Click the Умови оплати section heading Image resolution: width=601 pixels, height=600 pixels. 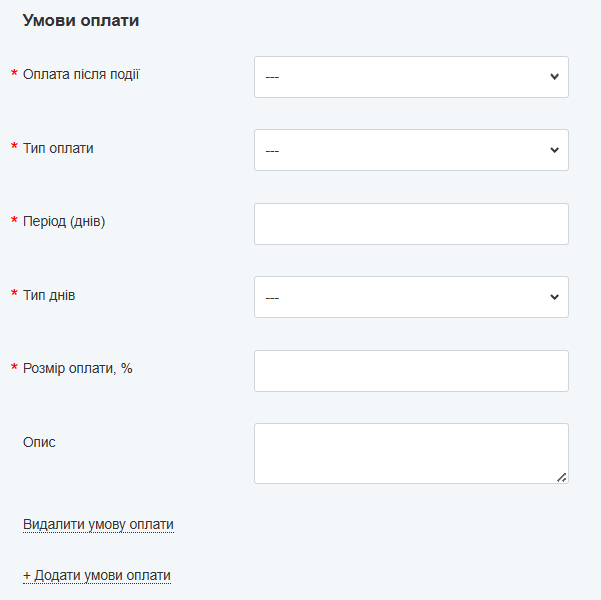(x=80, y=20)
